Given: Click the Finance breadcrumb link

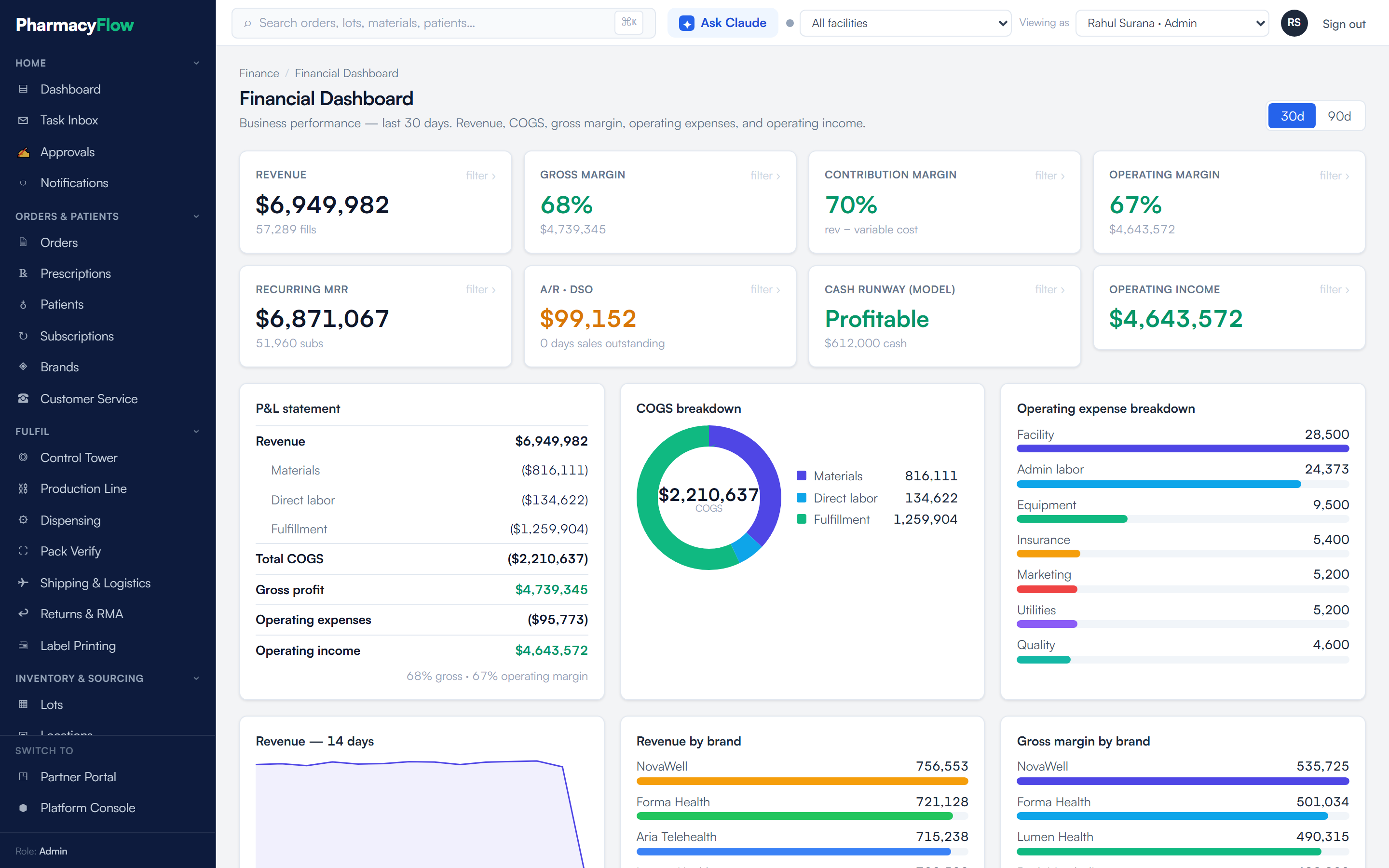Looking at the screenshot, I should coord(259,73).
